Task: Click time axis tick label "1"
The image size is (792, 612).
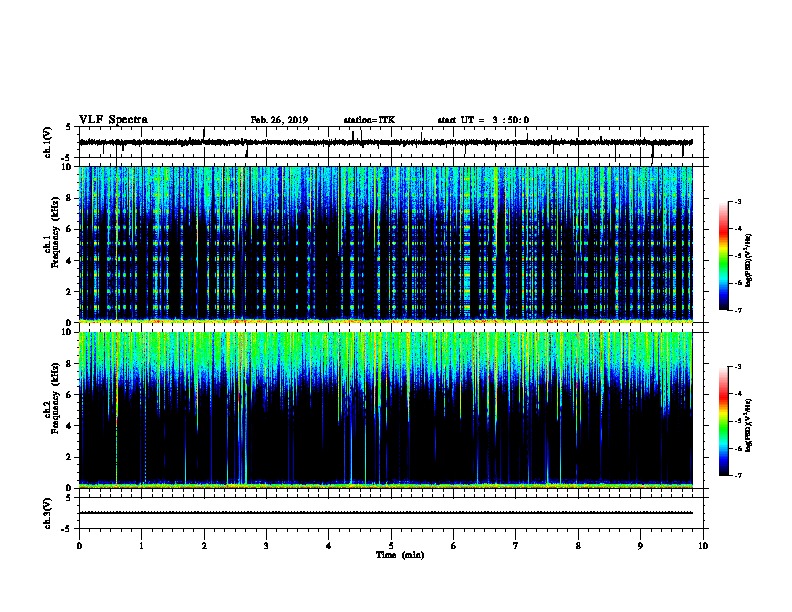Action: pos(141,546)
